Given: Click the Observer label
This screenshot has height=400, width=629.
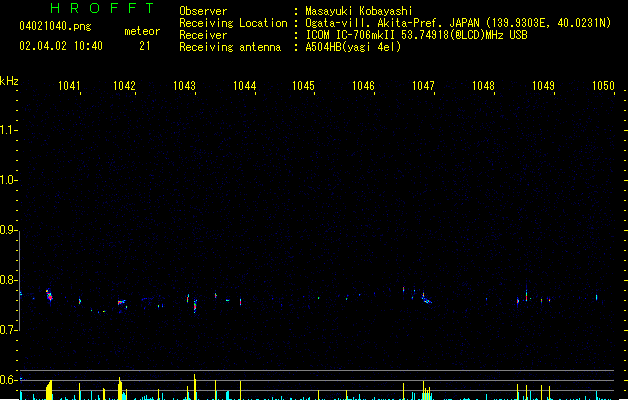Looking at the screenshot, I should 203,11.
